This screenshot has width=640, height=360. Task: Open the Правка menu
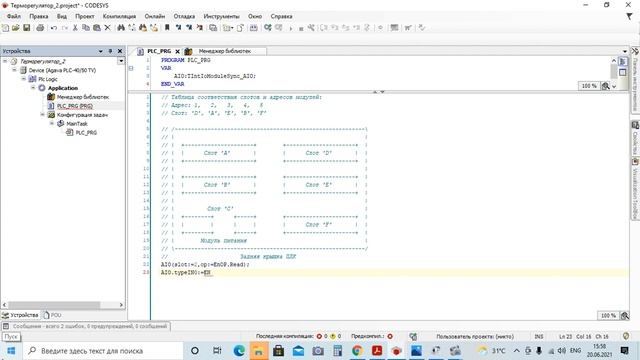pyautogui.click(x=39, y=16)
